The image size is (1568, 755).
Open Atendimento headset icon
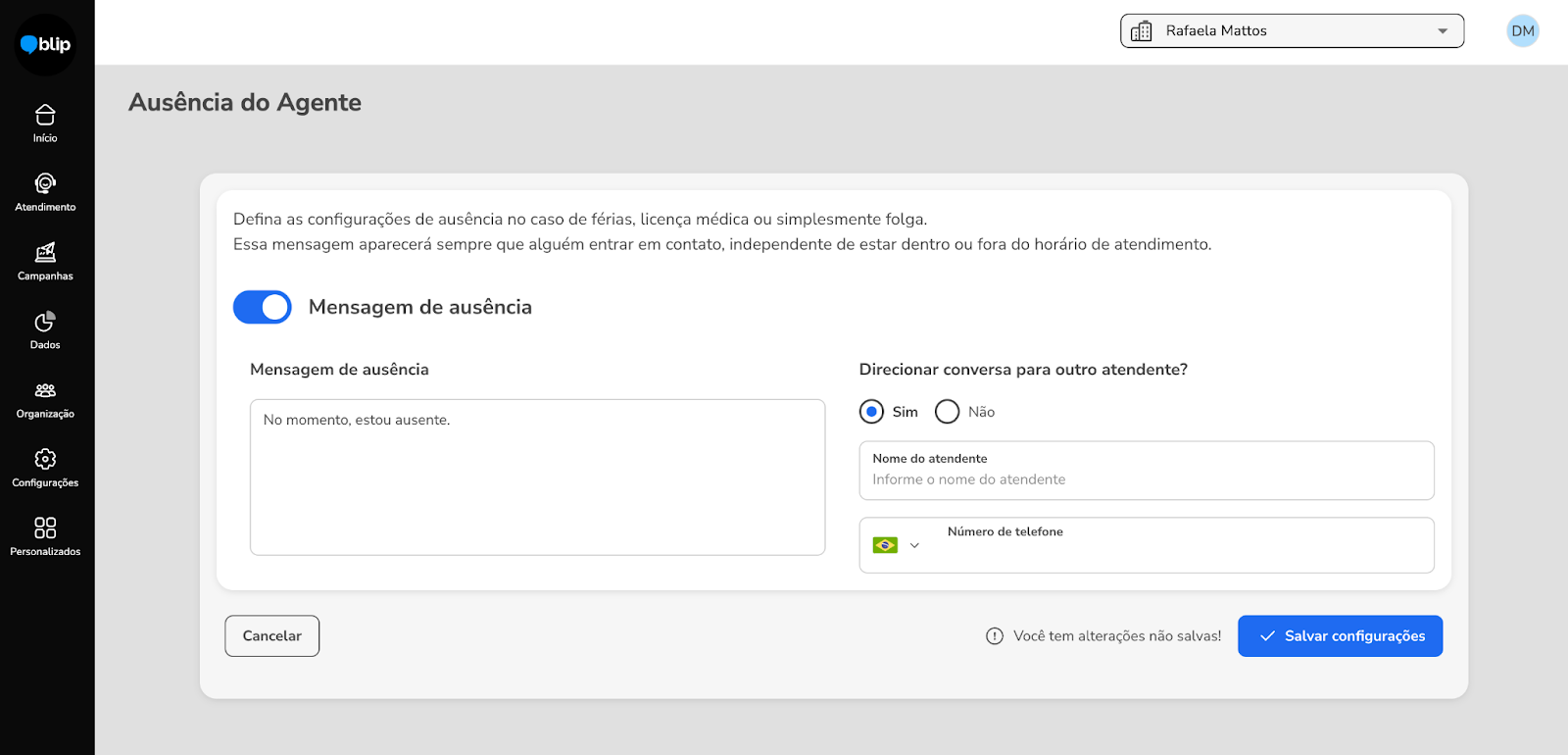coord(45,184)
